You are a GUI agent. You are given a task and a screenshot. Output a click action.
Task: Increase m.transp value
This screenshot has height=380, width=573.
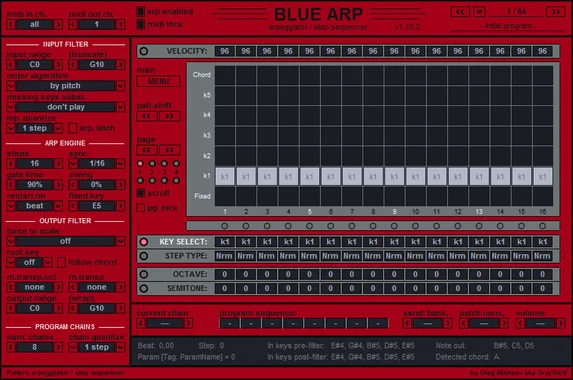pos(120,287)
